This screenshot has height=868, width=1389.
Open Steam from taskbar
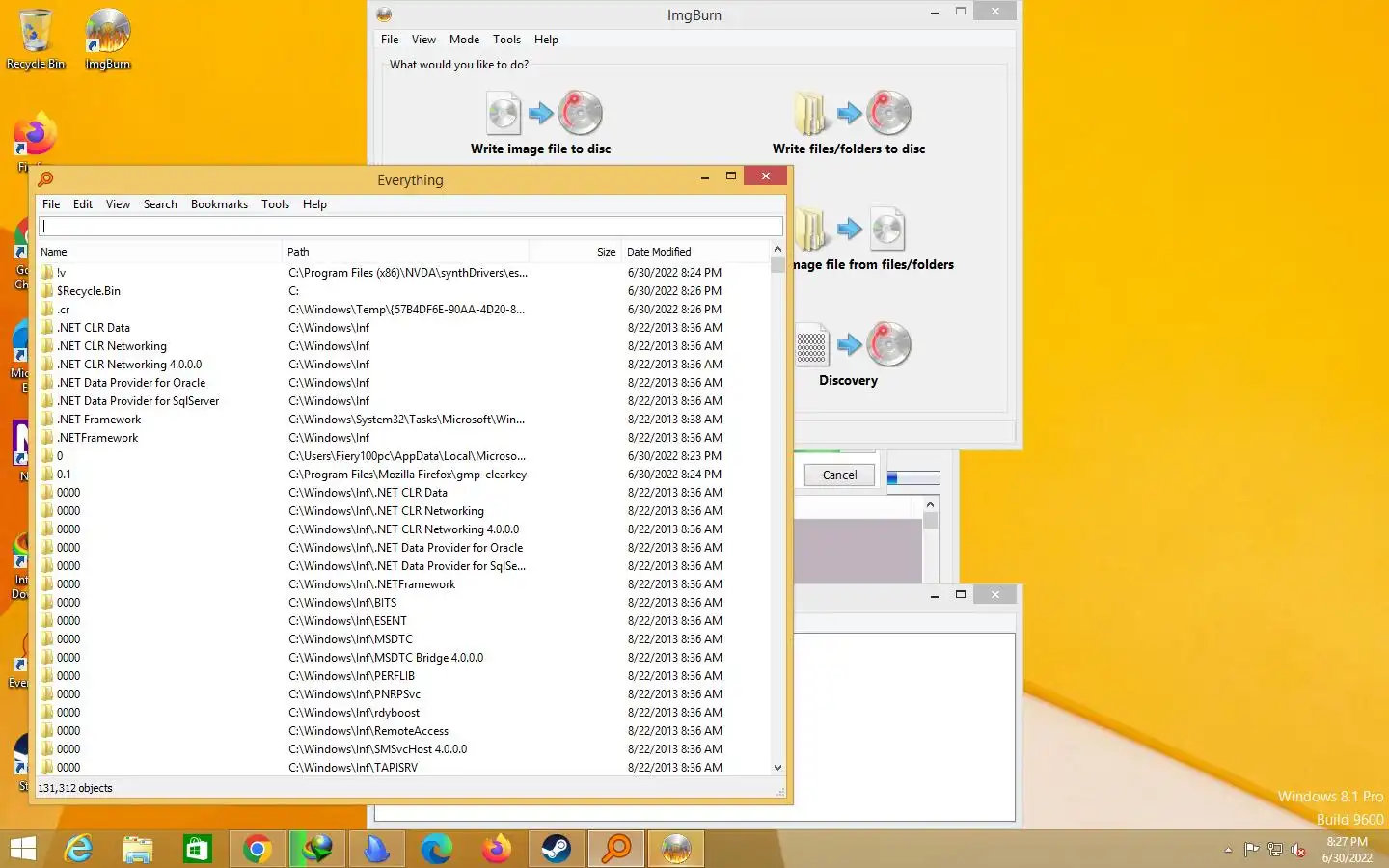[557, 850]
